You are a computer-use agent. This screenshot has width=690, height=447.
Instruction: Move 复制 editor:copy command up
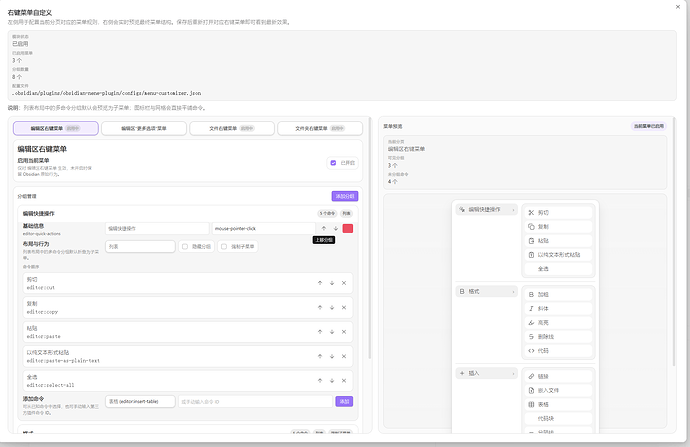coord(320,308)
